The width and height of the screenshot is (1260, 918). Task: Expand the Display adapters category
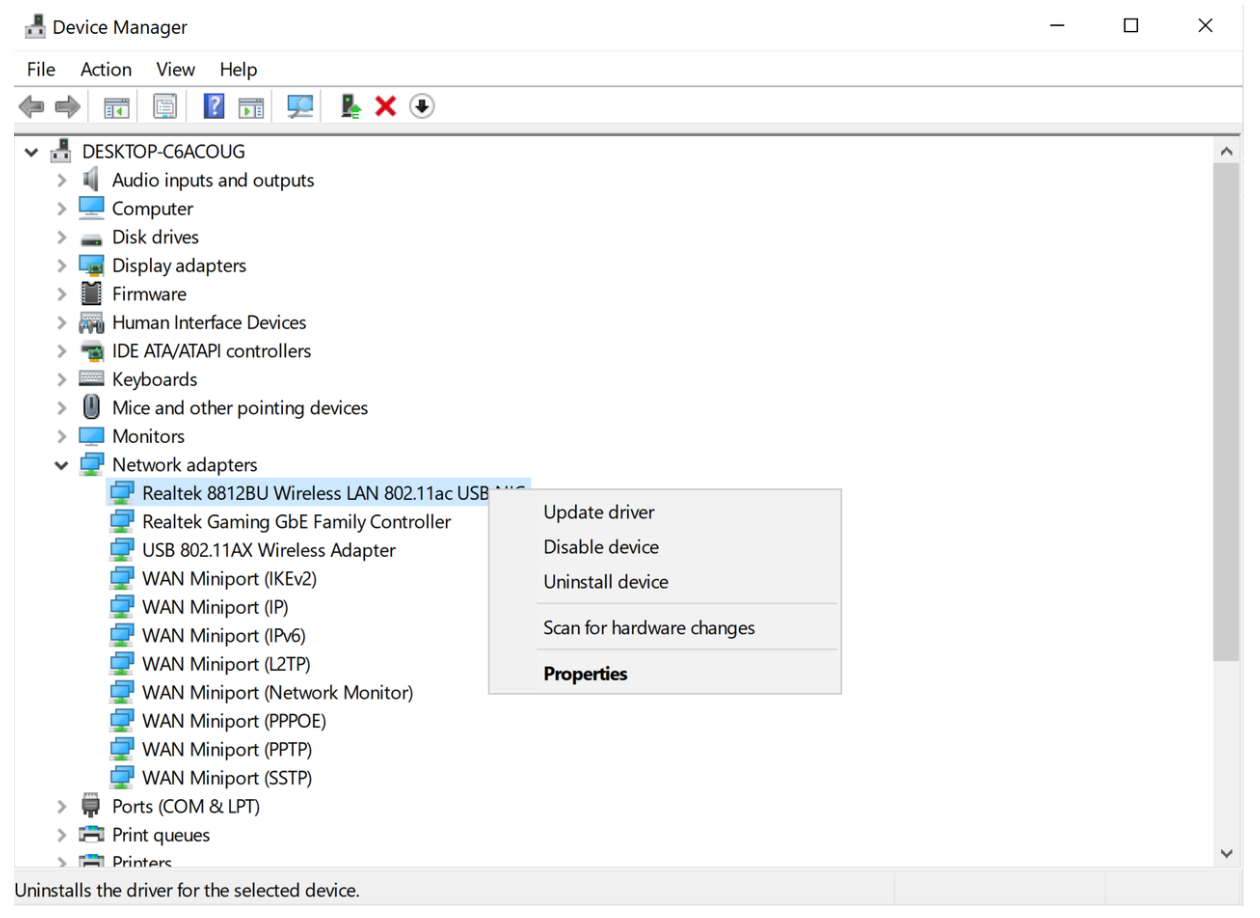click(62, 266)
